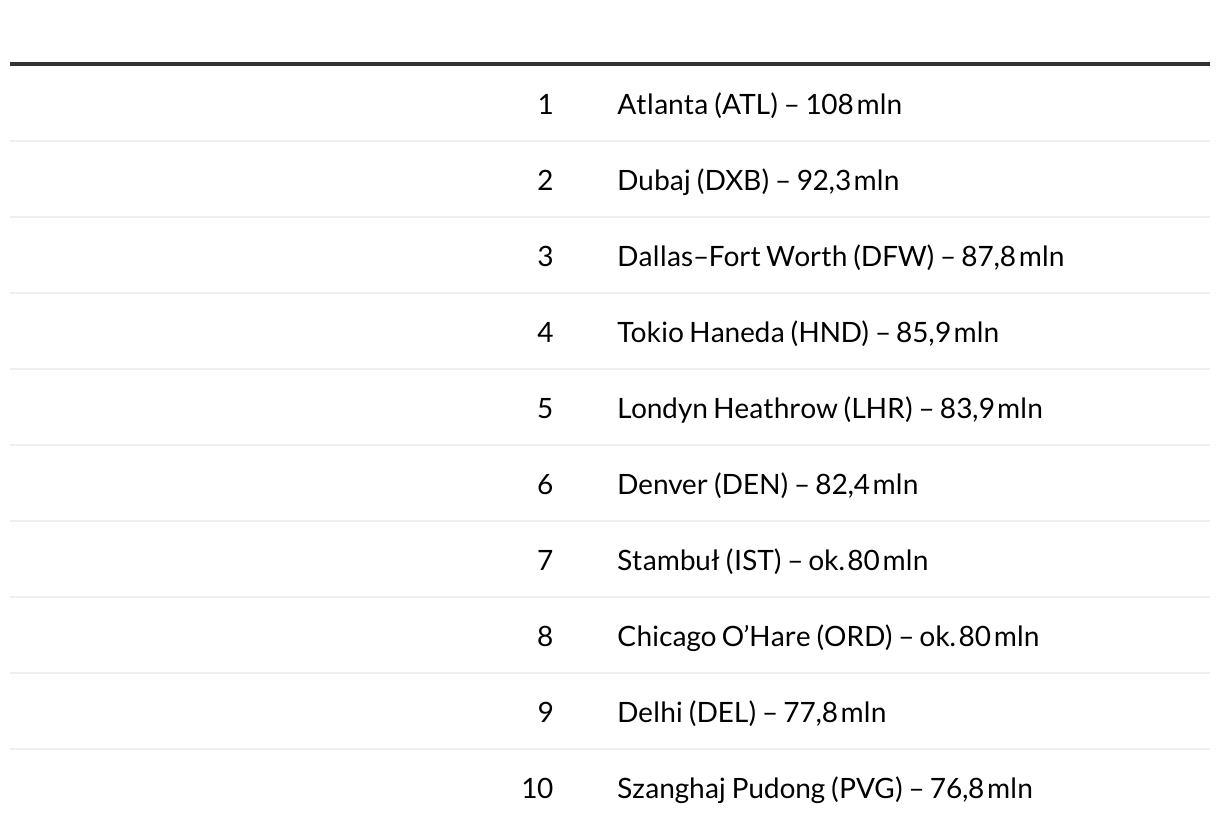Click rank number 5 cell

[x=545, y=408]
